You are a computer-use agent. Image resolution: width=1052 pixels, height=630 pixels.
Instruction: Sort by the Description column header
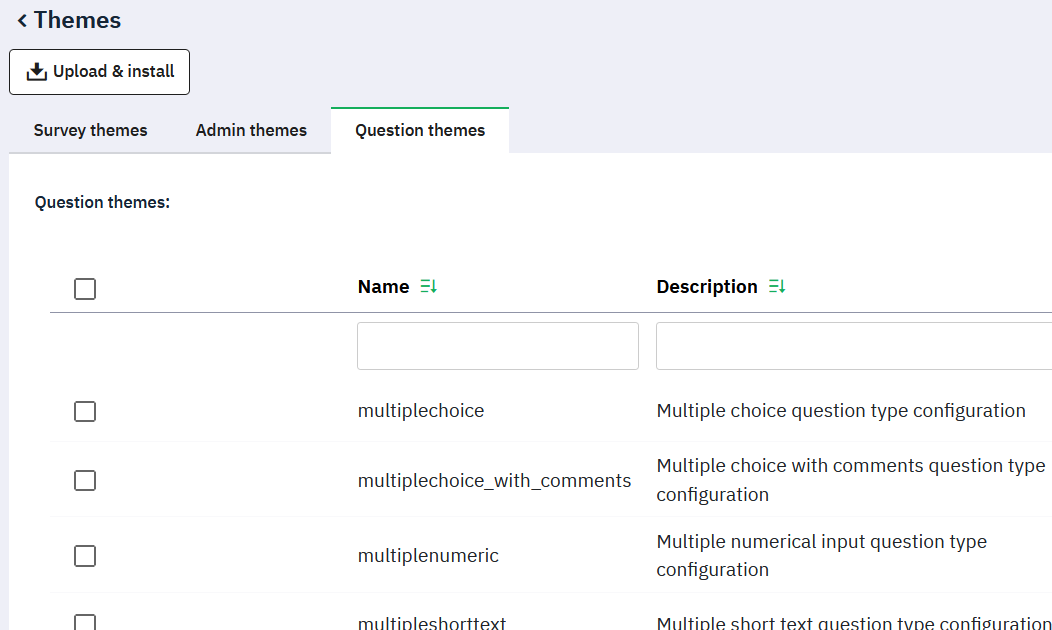pos(706,287)
